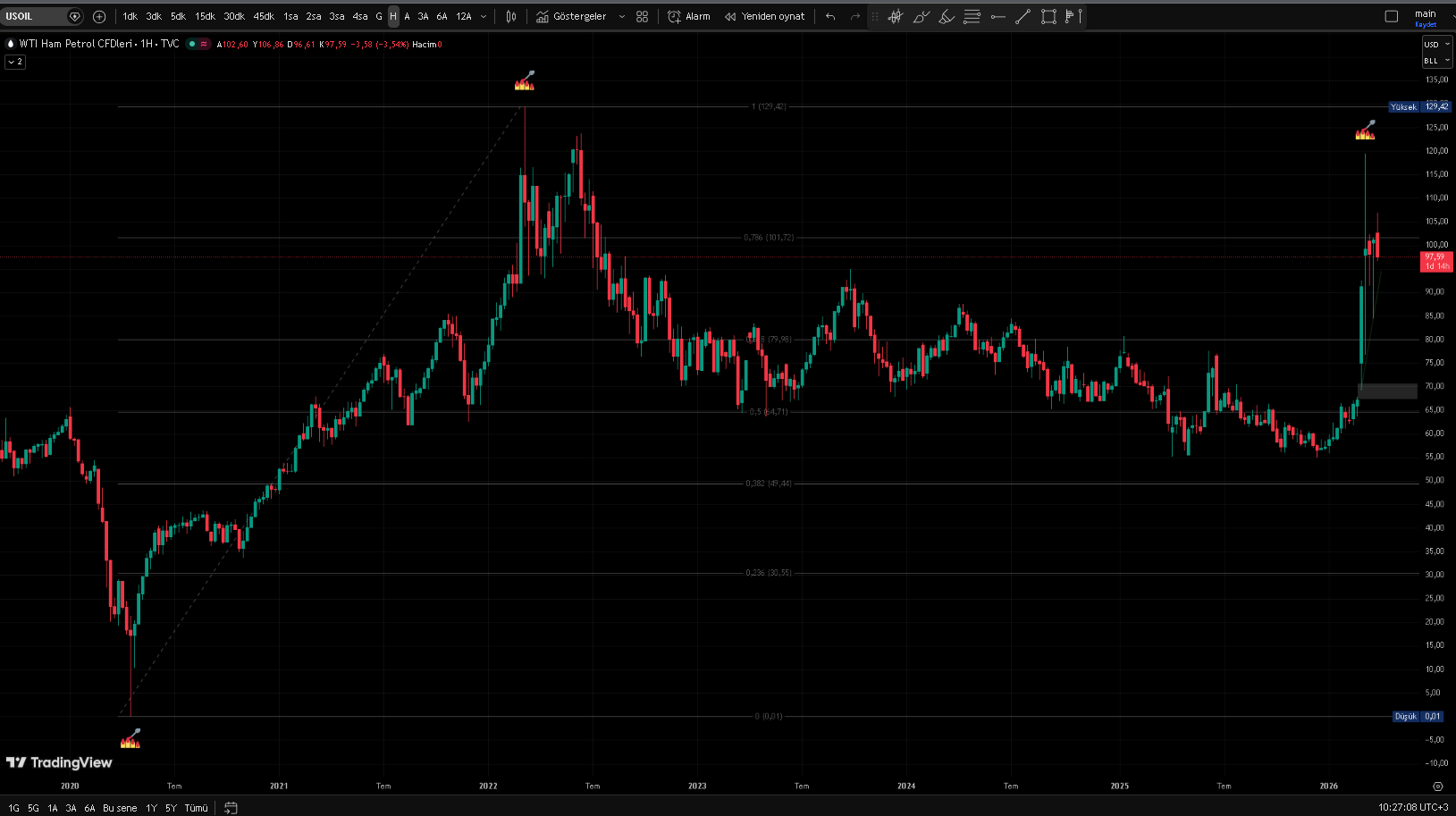Add a symbol with the plus icon
Image resolution: width=1456 pixels, height=816 pixels.
99,16
